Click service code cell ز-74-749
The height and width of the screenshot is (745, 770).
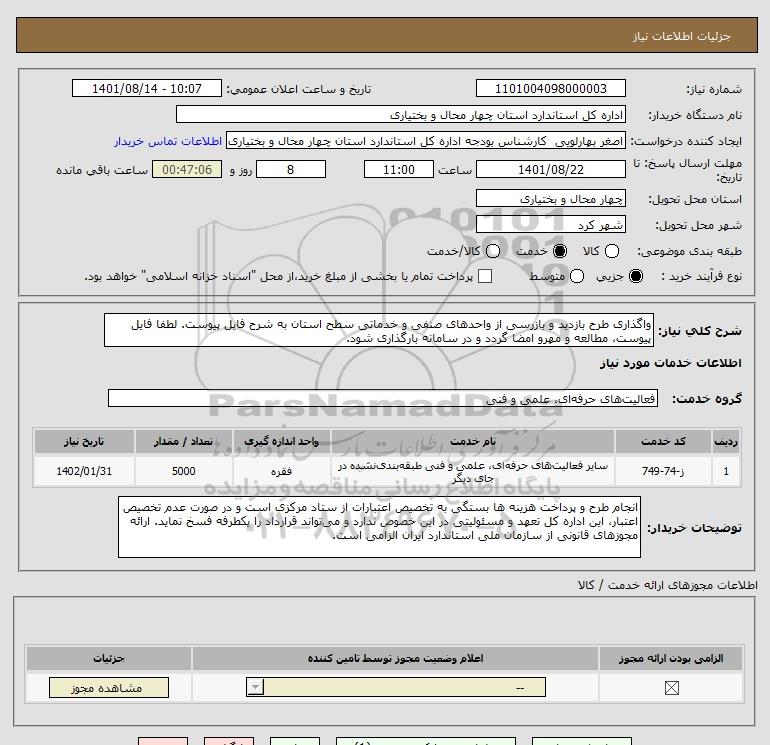[662, 471]
